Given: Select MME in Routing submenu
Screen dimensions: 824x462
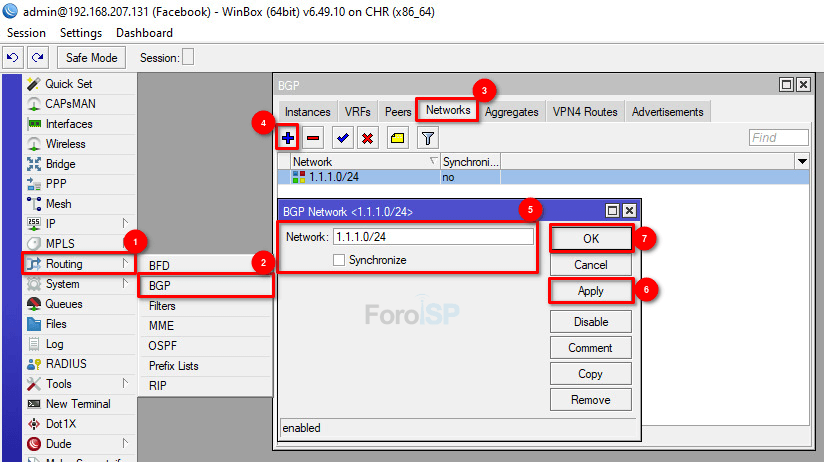Looking at the screenshot, I should (206, 325).
